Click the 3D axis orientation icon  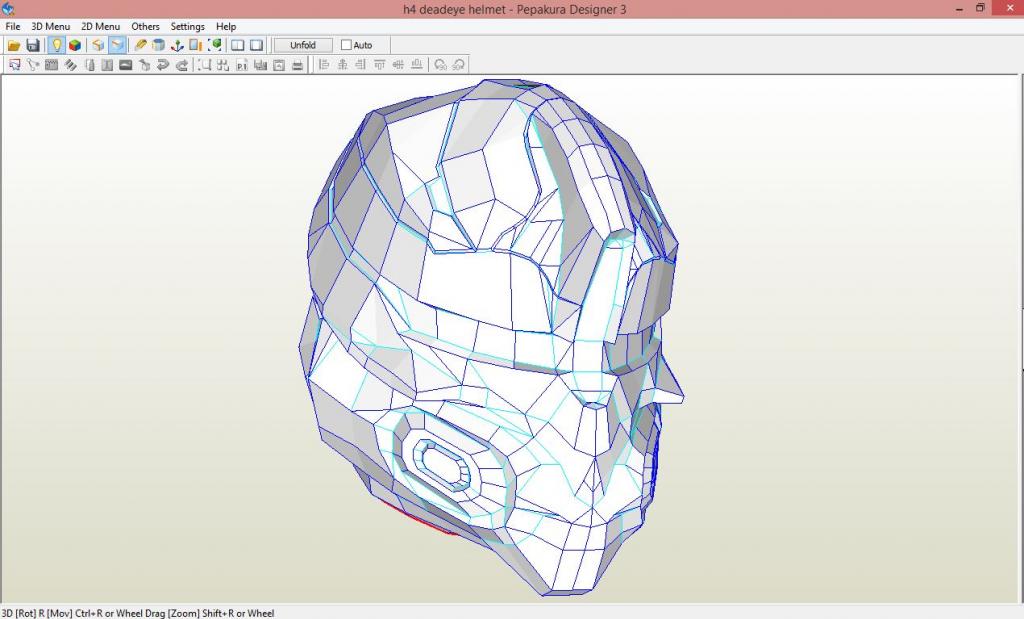tap(176, 45)
